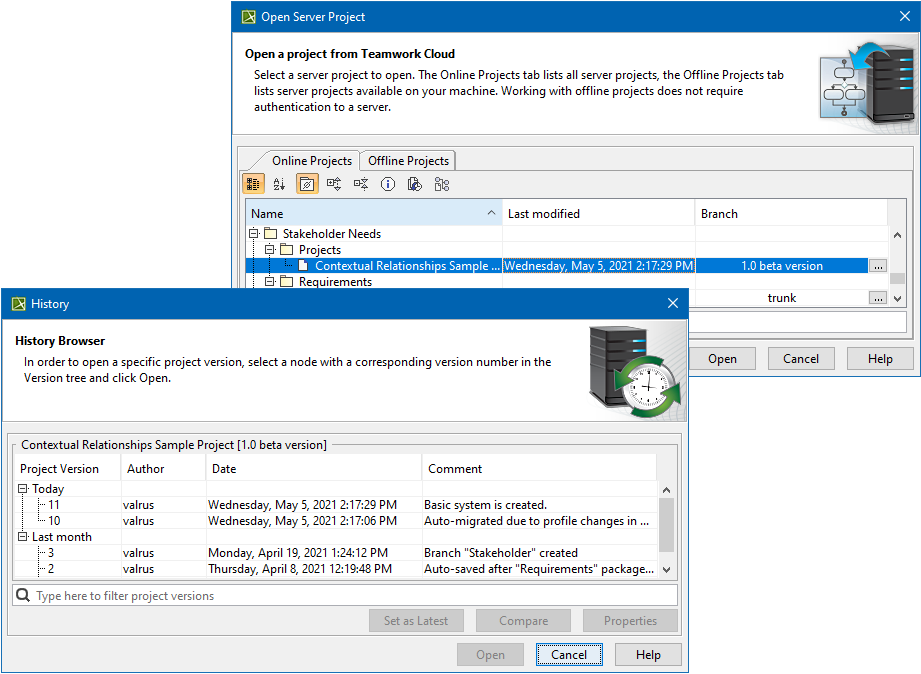Click the Expand All toolbar icon
921x674 pixels.
[x=334, y=184]
